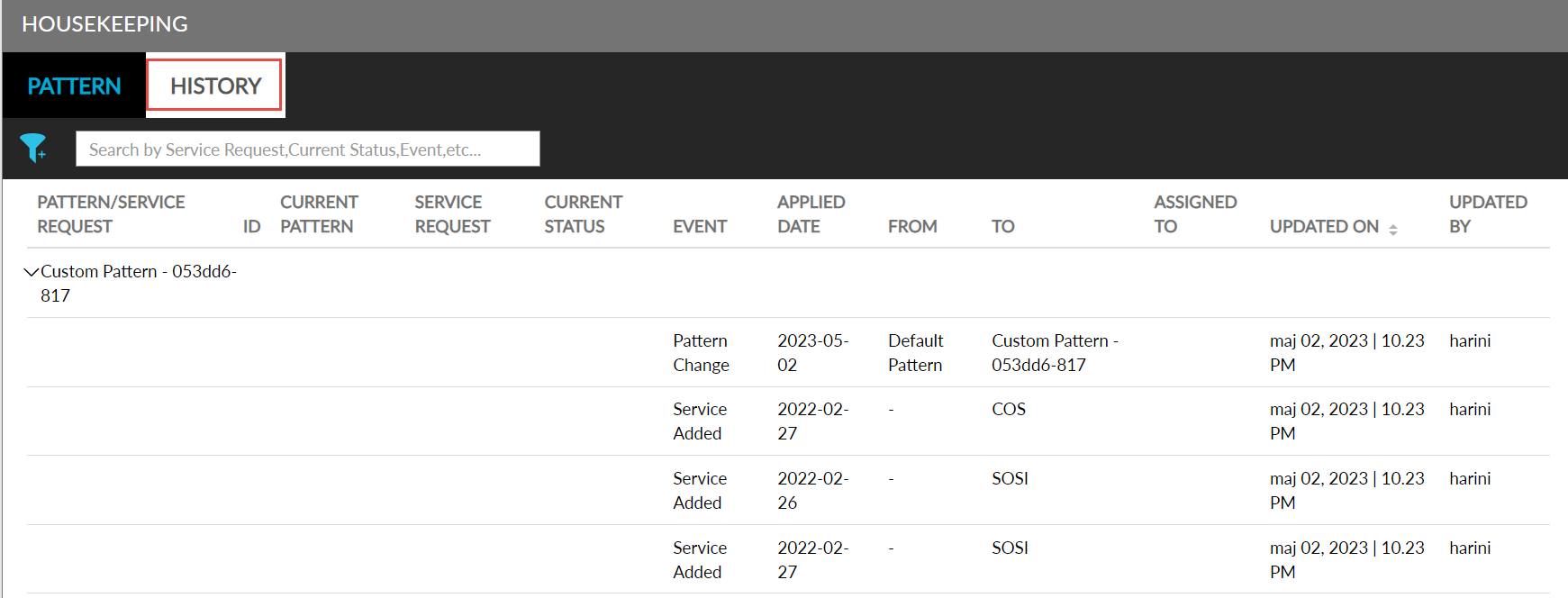Click the Pattern/Service Request column header
The width and height of the screenshot is (1568, 598).
[111, 214]
